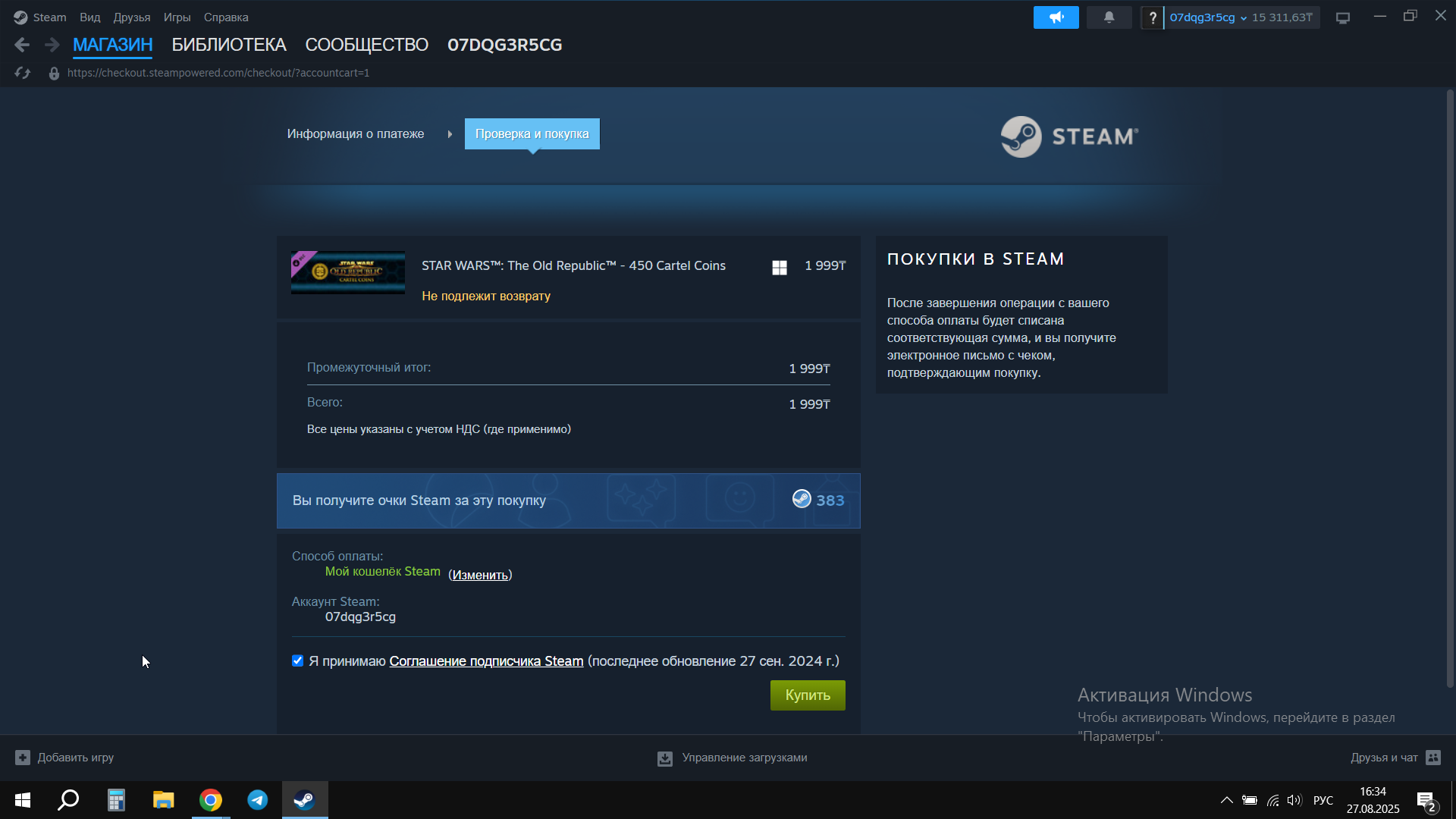
Task: Click the battery icon in system tray
Action: click(1250, 800)
